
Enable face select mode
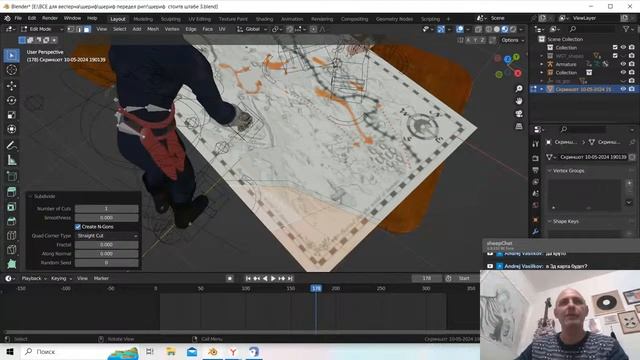[x=87, y=29]
